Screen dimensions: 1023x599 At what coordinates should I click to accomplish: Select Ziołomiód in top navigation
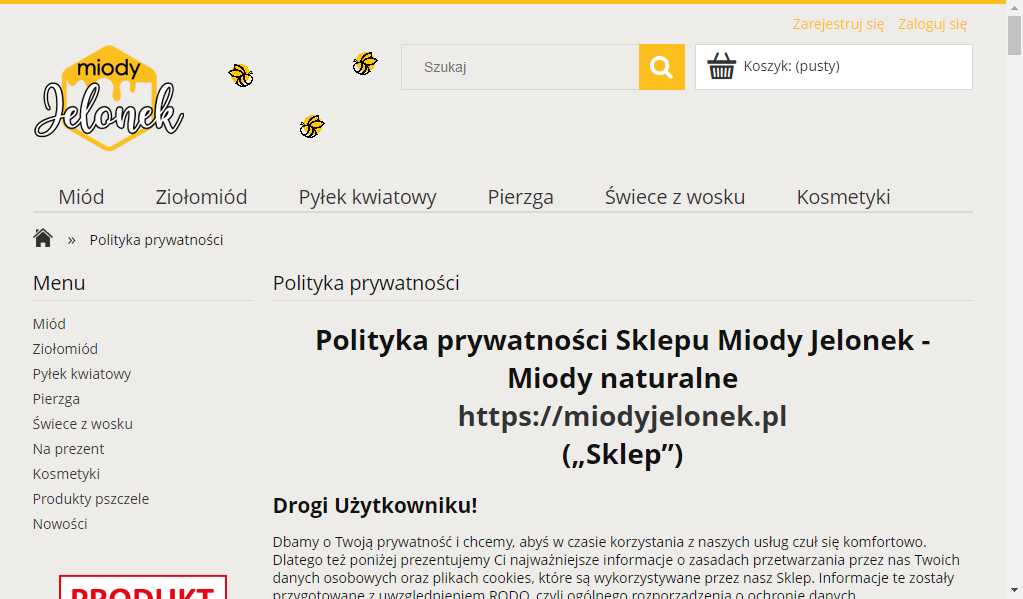202,196
